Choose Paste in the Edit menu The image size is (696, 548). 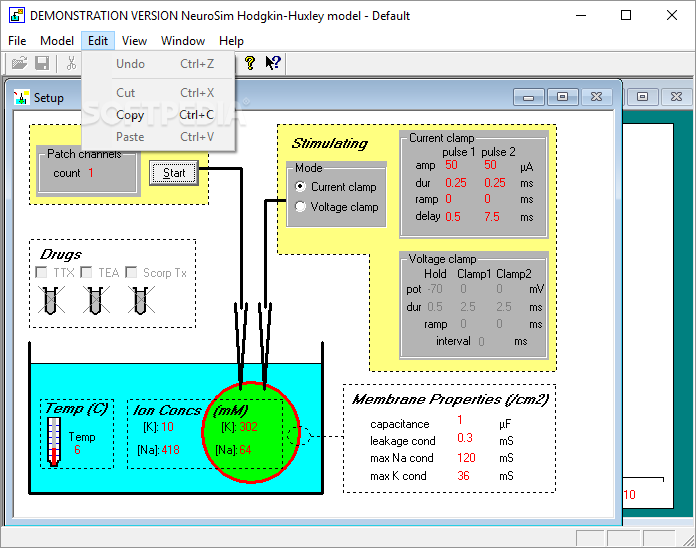coord(158,137)
